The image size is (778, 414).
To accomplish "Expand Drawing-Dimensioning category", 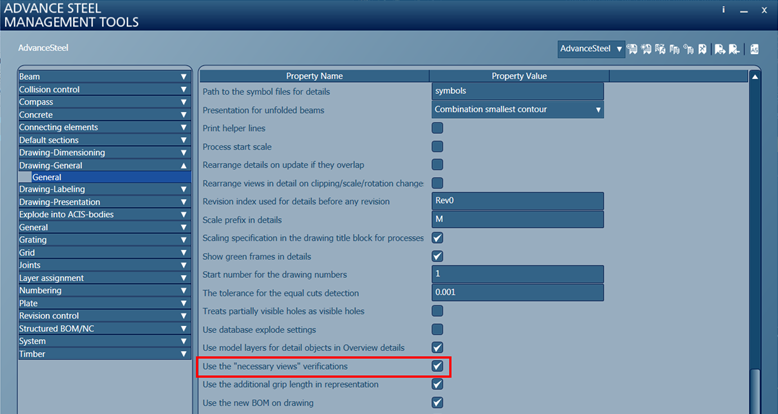I will pyautogui.click(x=105, y=152).
